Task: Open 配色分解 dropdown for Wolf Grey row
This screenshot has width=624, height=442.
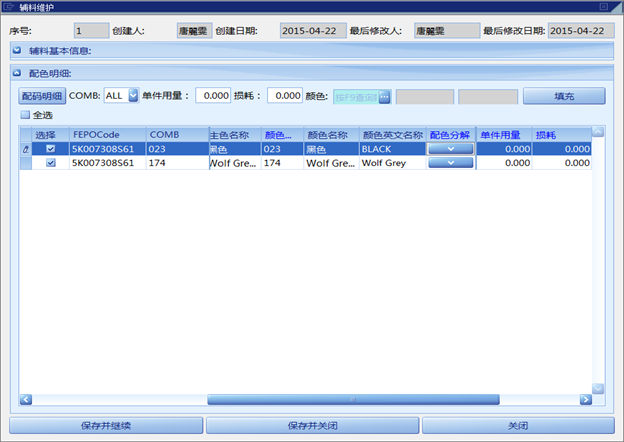Action: click(451, 162)
